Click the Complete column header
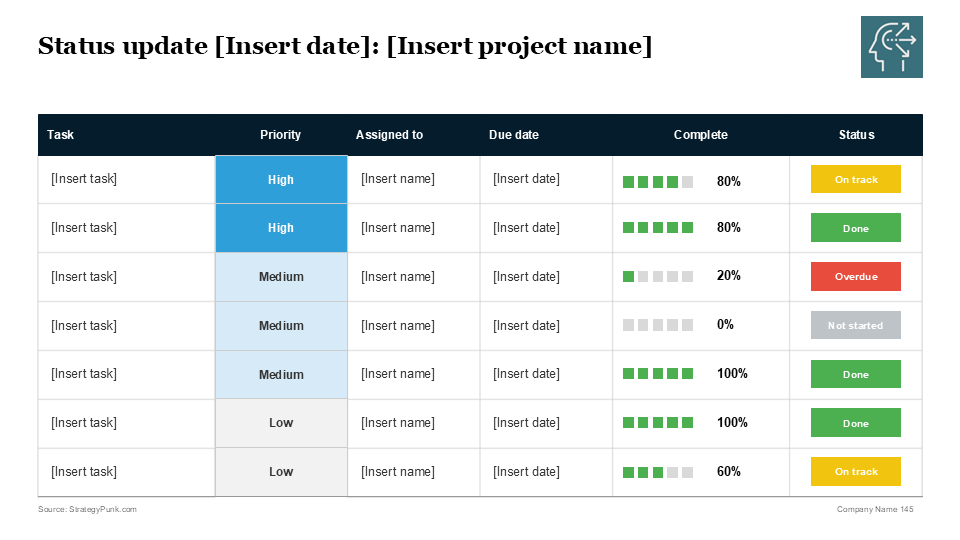 700,135
